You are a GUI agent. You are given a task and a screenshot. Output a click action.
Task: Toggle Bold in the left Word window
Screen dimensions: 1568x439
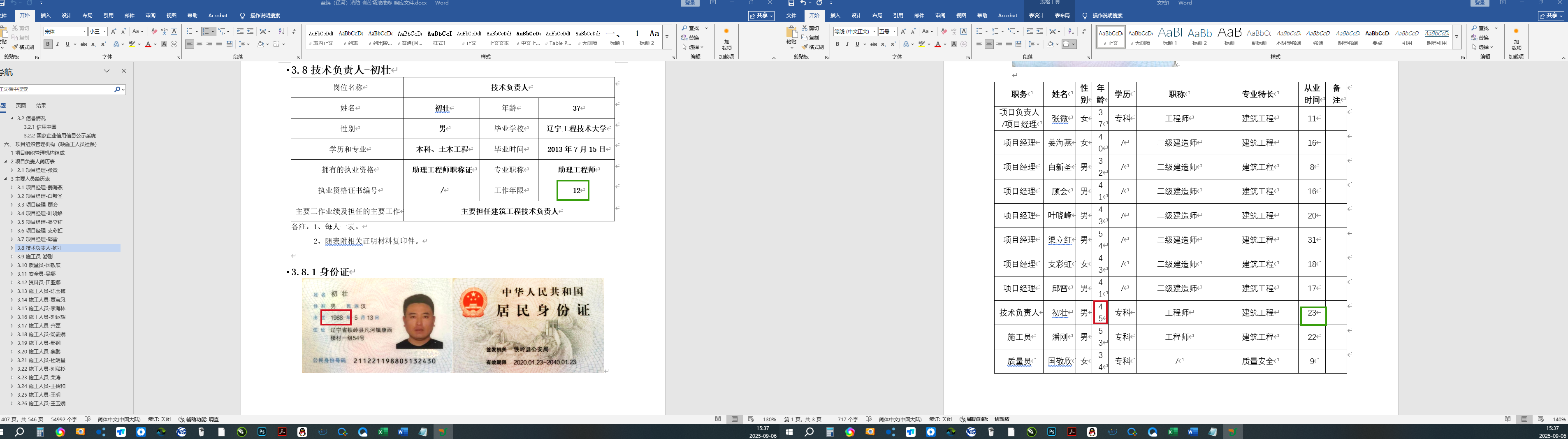pos(47,44)
